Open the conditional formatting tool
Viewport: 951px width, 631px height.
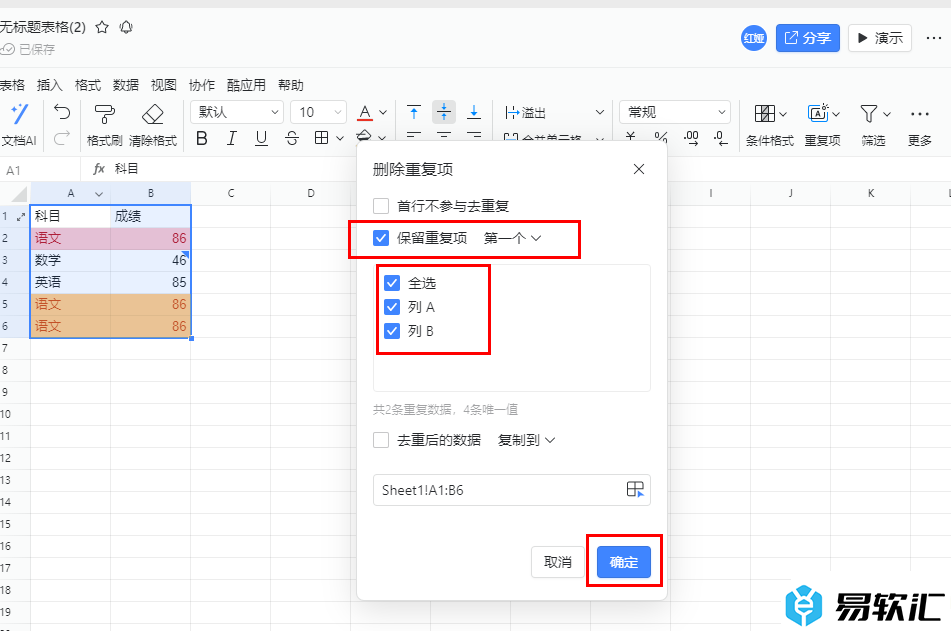770,126
